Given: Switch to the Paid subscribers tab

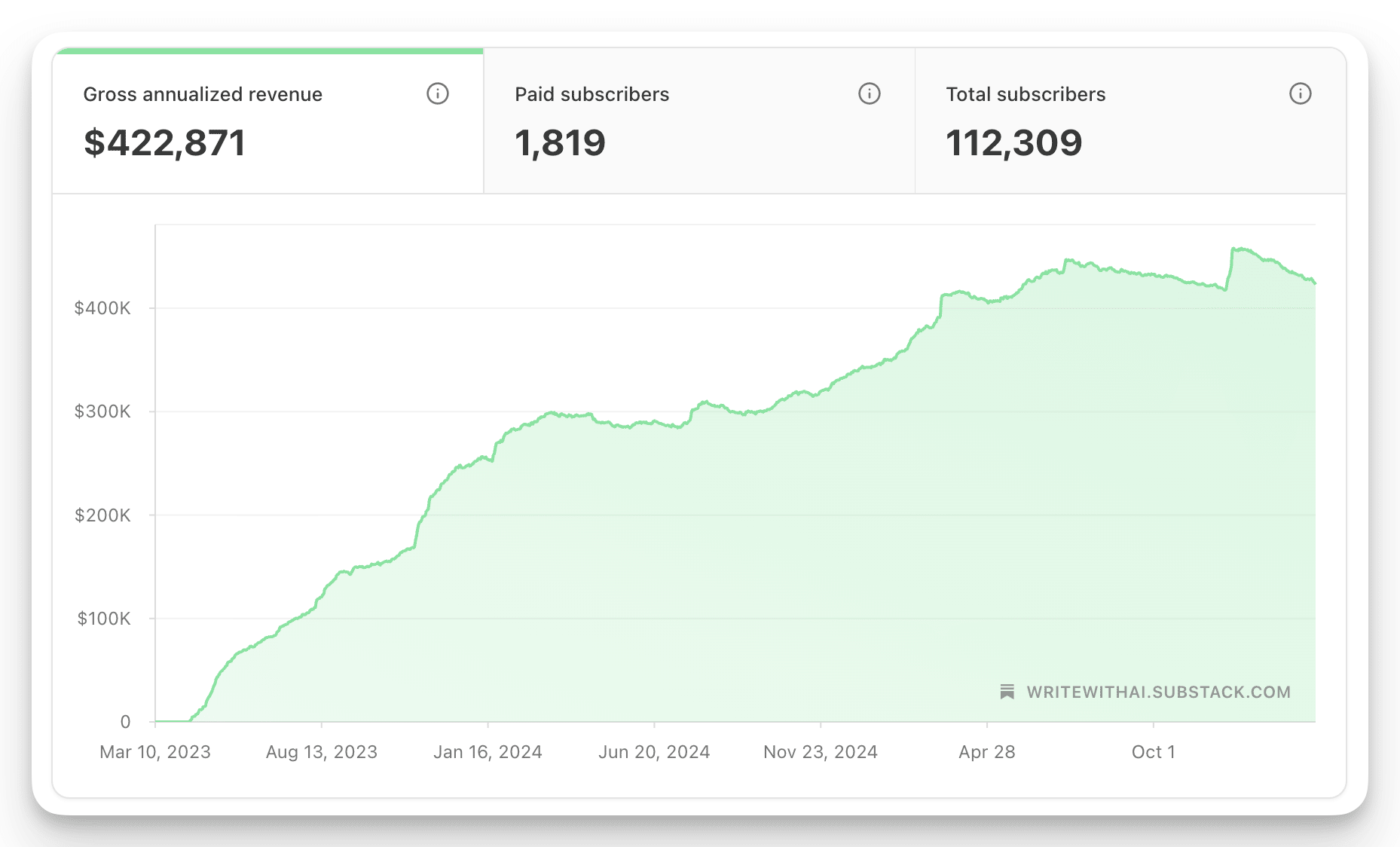Looking at the screenshot, I should click(591, 94).
